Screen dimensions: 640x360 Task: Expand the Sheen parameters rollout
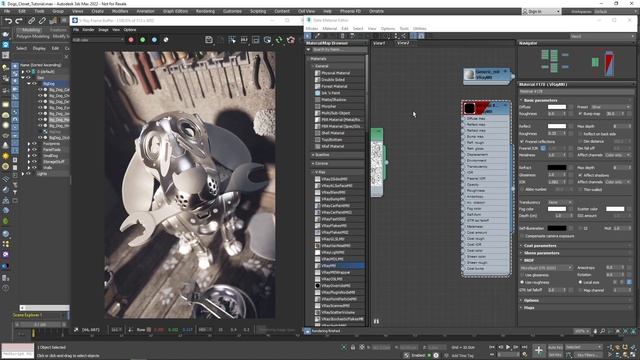click(576, 253)
